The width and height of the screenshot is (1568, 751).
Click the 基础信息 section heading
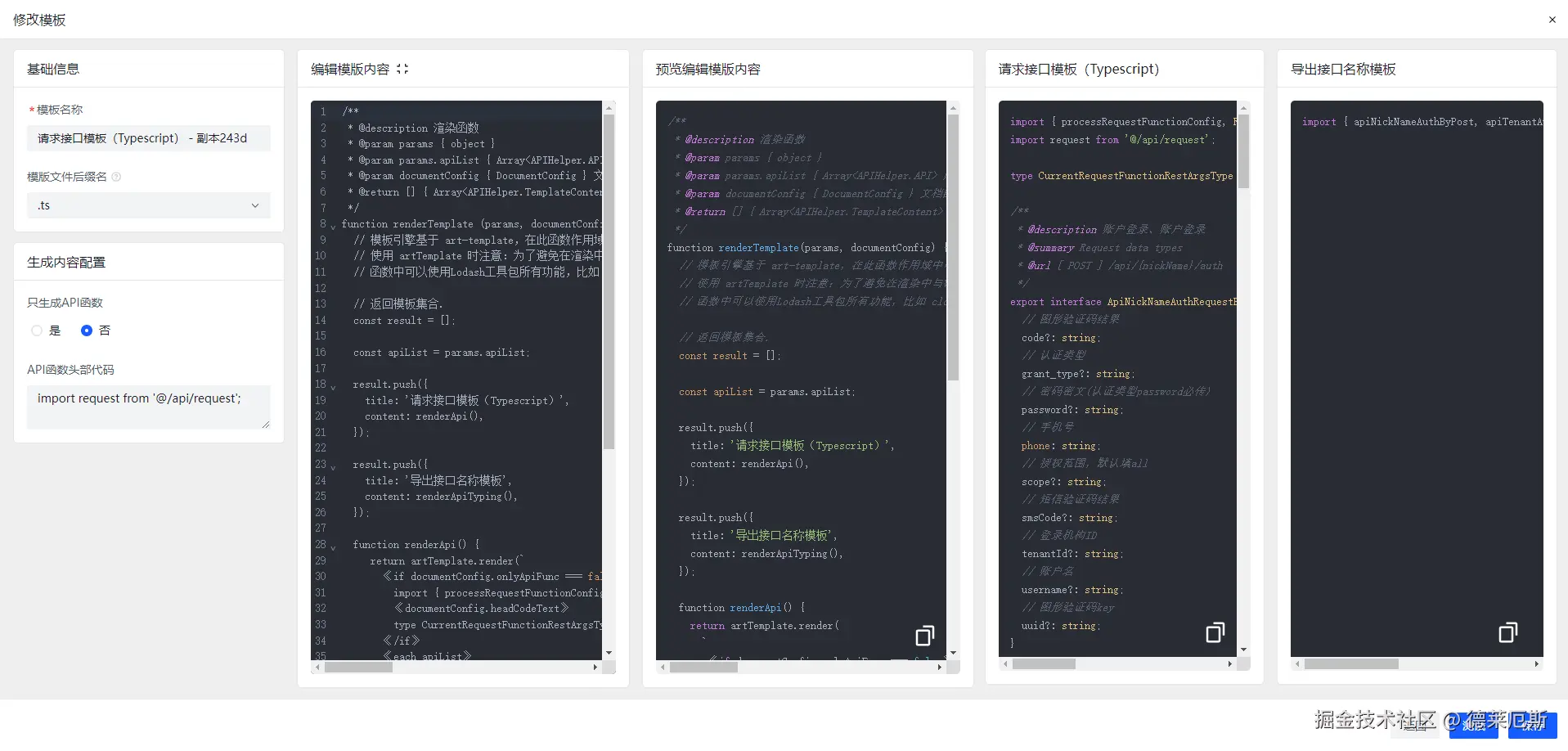(x=53, y=70)
